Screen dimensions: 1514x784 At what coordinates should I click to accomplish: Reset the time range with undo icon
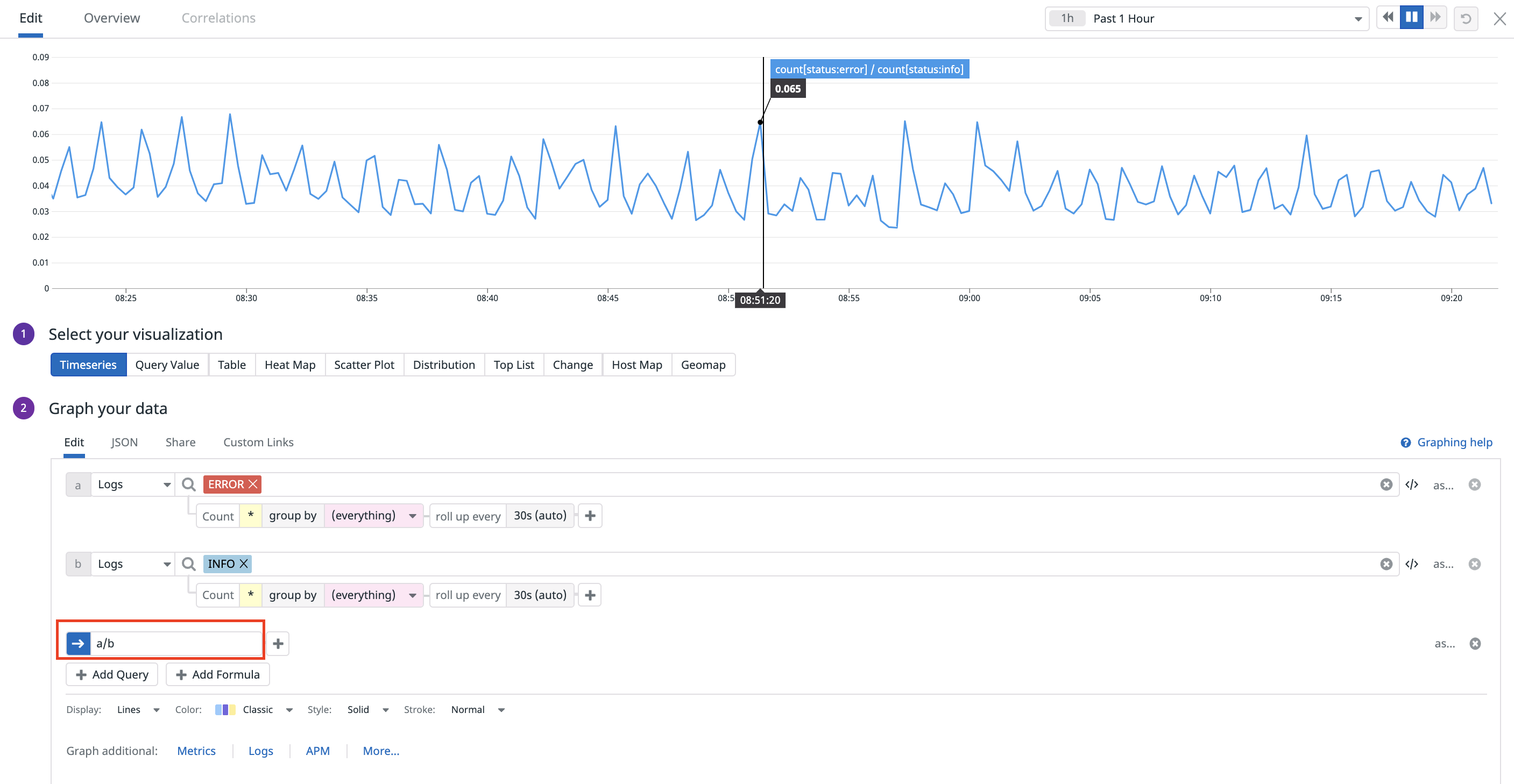(1466, 18)
